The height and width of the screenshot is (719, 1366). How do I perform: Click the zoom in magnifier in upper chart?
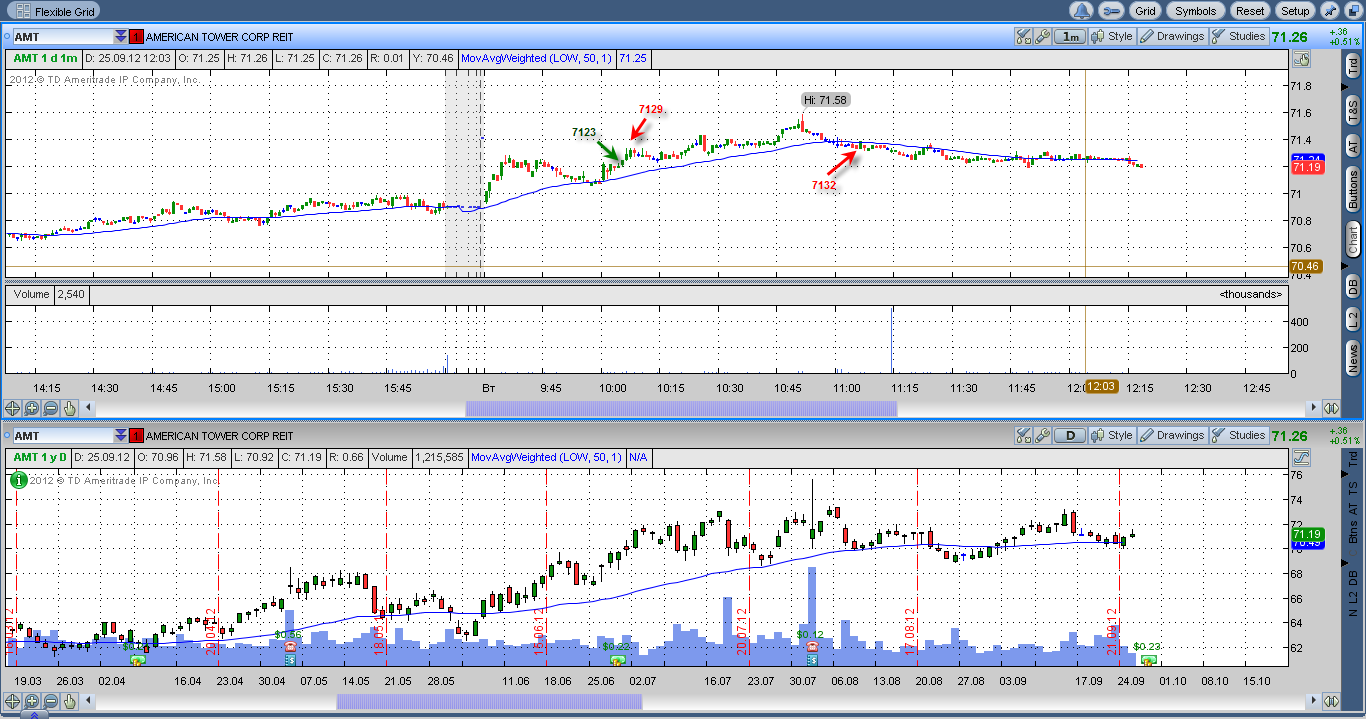(32, 408)
